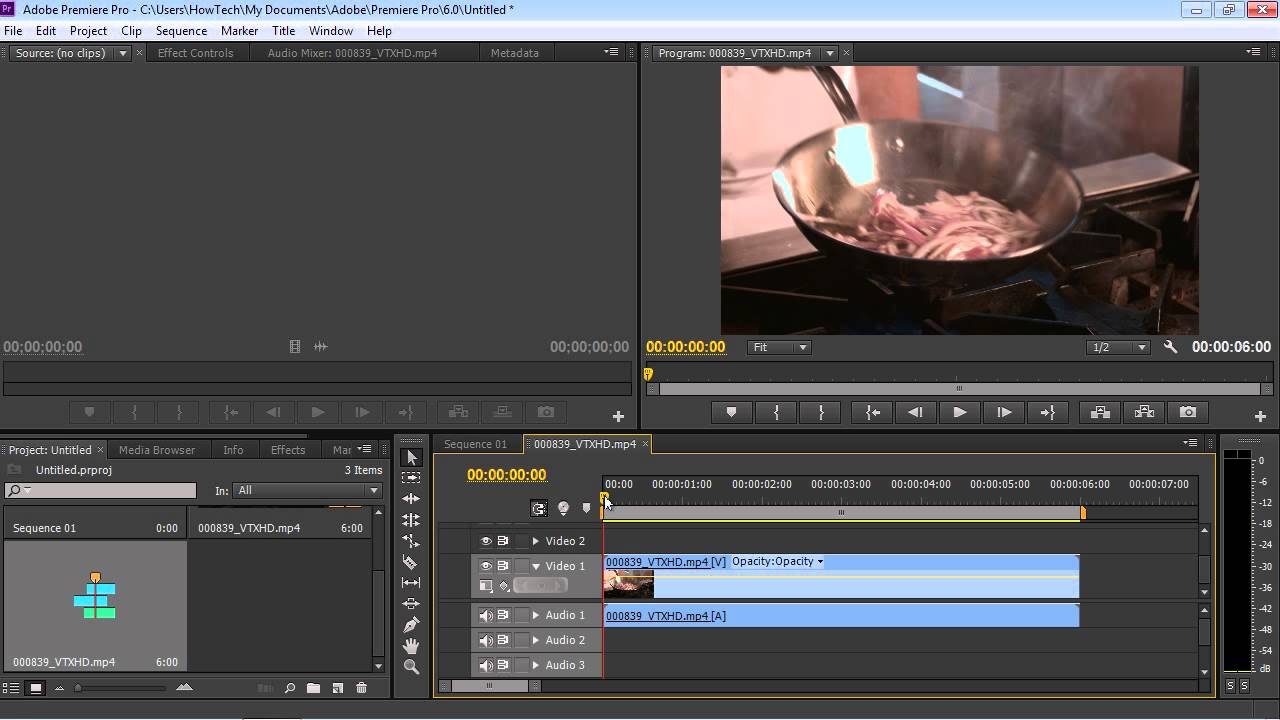Image resolution: width=1280 pixels, height=720 pixels.
Task: Create new bin in Project panel
Action: pos(313,688)
